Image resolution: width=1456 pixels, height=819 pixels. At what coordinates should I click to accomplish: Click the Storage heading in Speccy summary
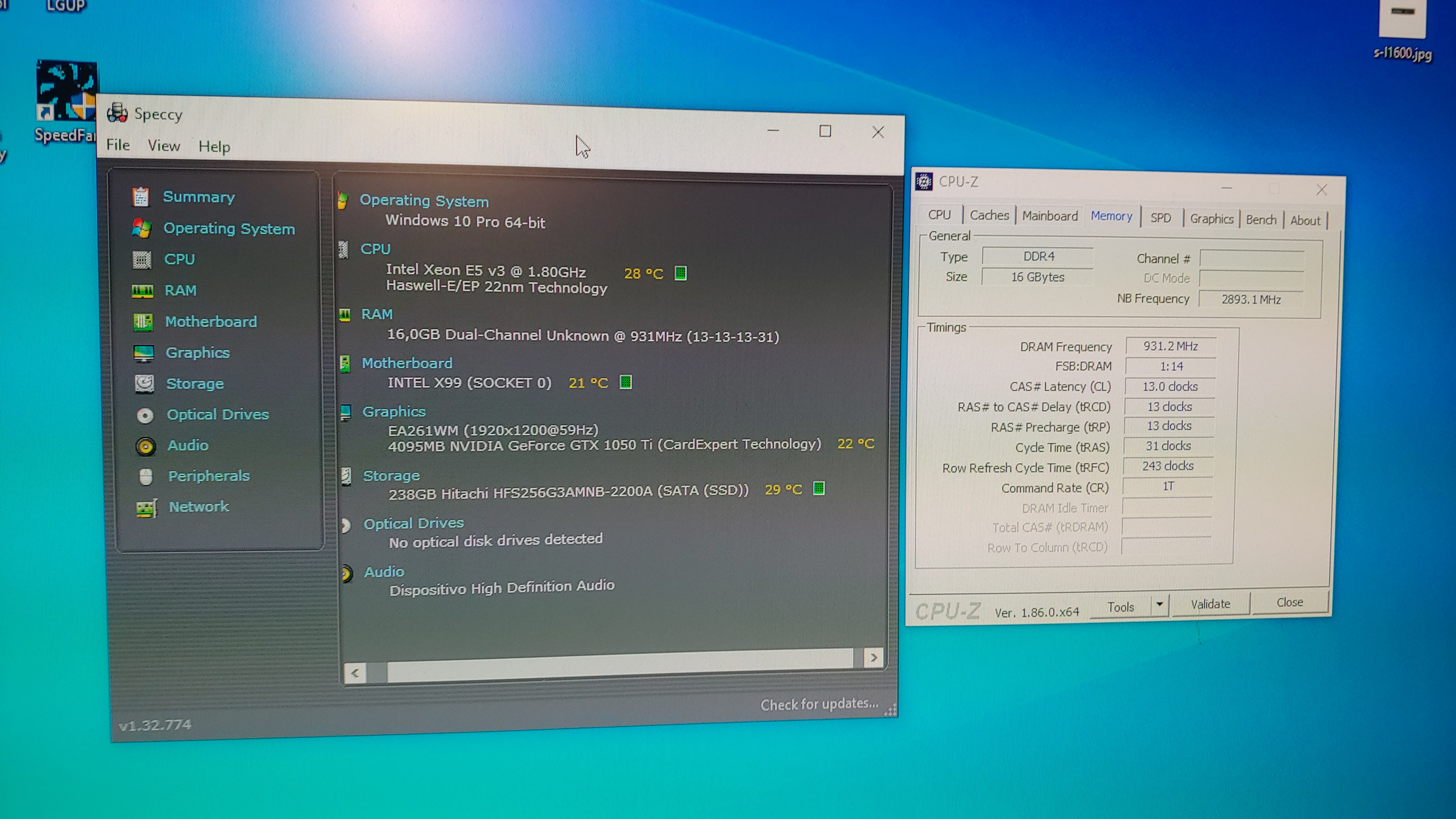point(391,476)
